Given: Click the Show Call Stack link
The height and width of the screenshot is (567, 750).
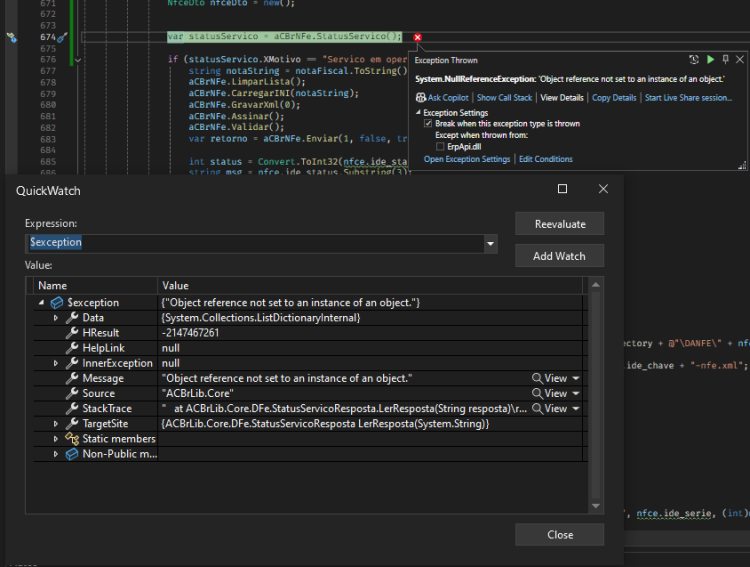Looking at the screenshot, I should click(504, 98).
